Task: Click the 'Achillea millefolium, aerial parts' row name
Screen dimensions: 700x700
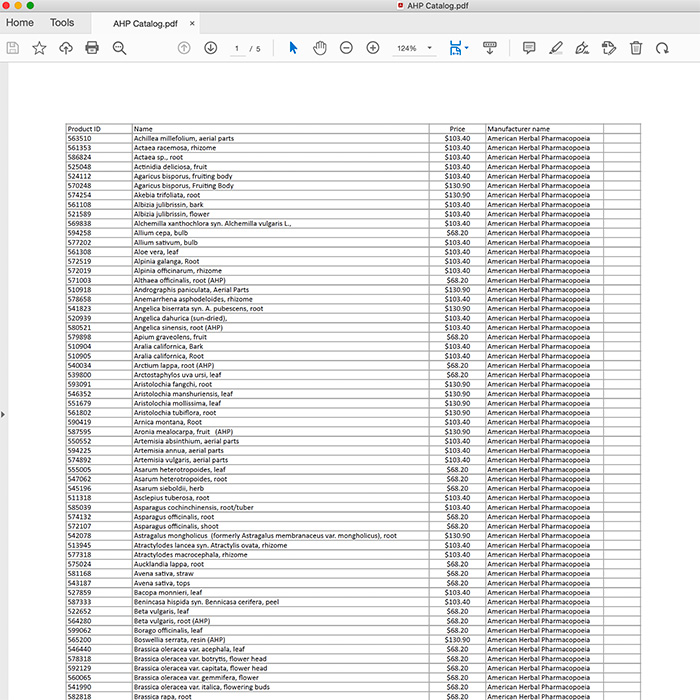Action: [x=184, y=138]
